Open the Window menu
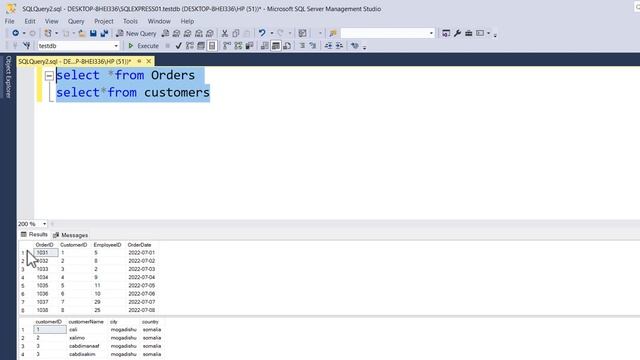 159,21
